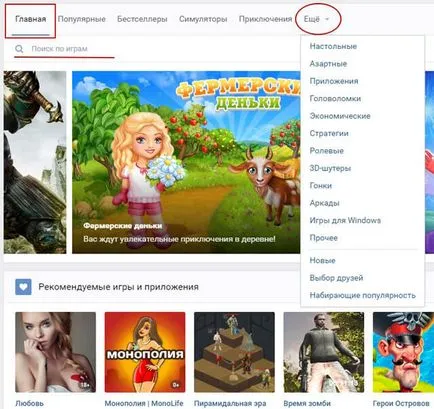Open the Стратегии category

(x=329, y=133)
